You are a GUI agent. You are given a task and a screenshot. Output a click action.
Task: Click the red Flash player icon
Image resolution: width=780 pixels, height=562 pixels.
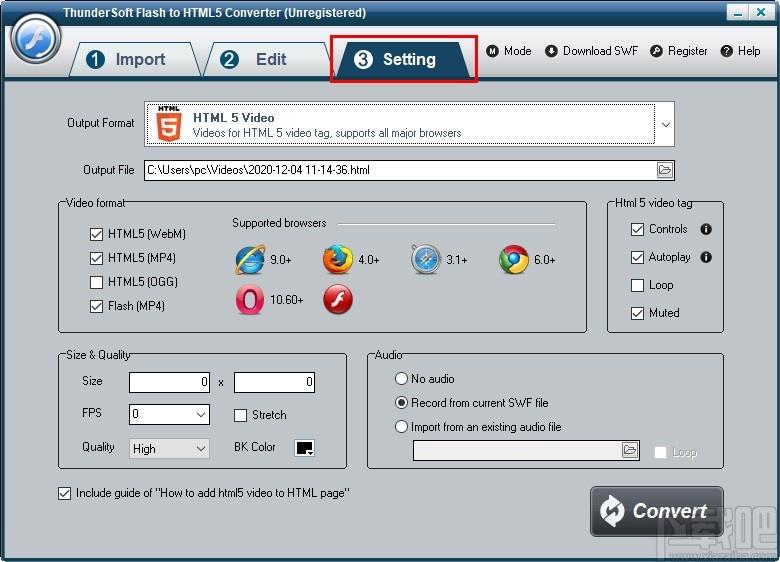[x=338, y=300]
